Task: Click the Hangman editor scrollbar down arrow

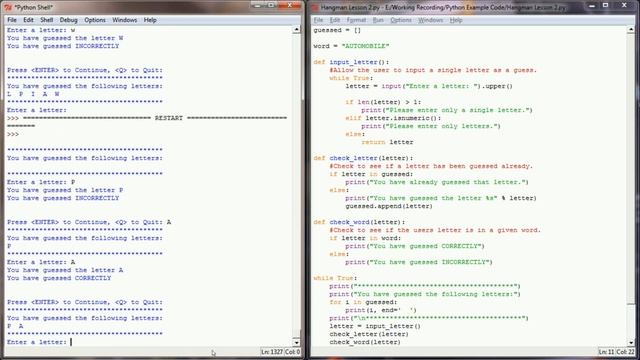Action: [x=631, y=342]
